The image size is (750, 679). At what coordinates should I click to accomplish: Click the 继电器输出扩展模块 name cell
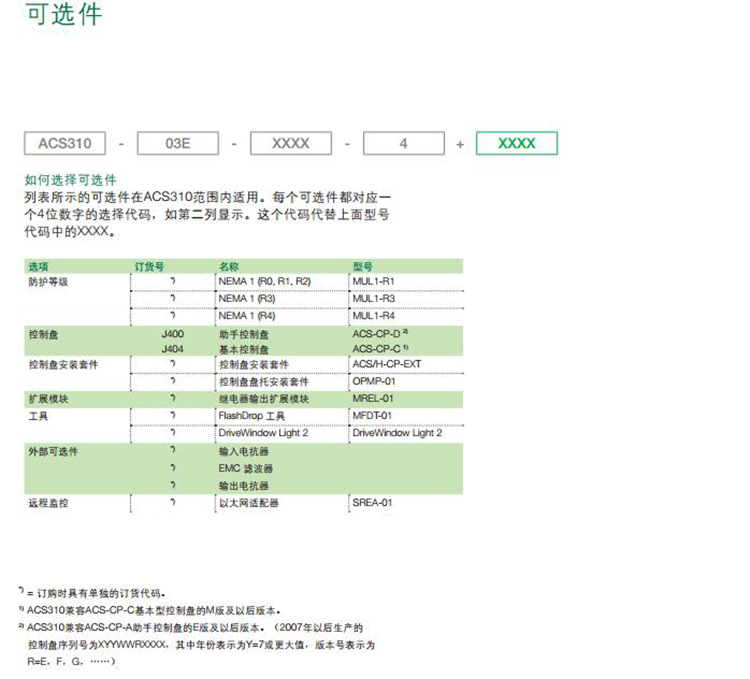[x=264, y=399]
